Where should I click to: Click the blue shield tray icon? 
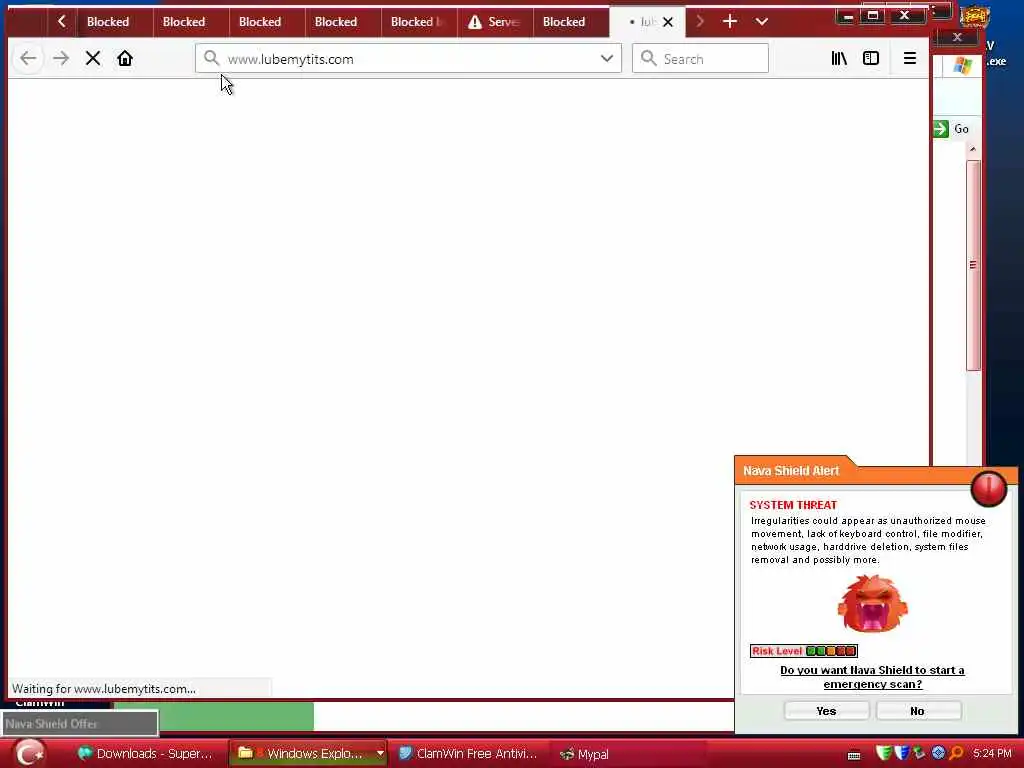tap(902, 754)
